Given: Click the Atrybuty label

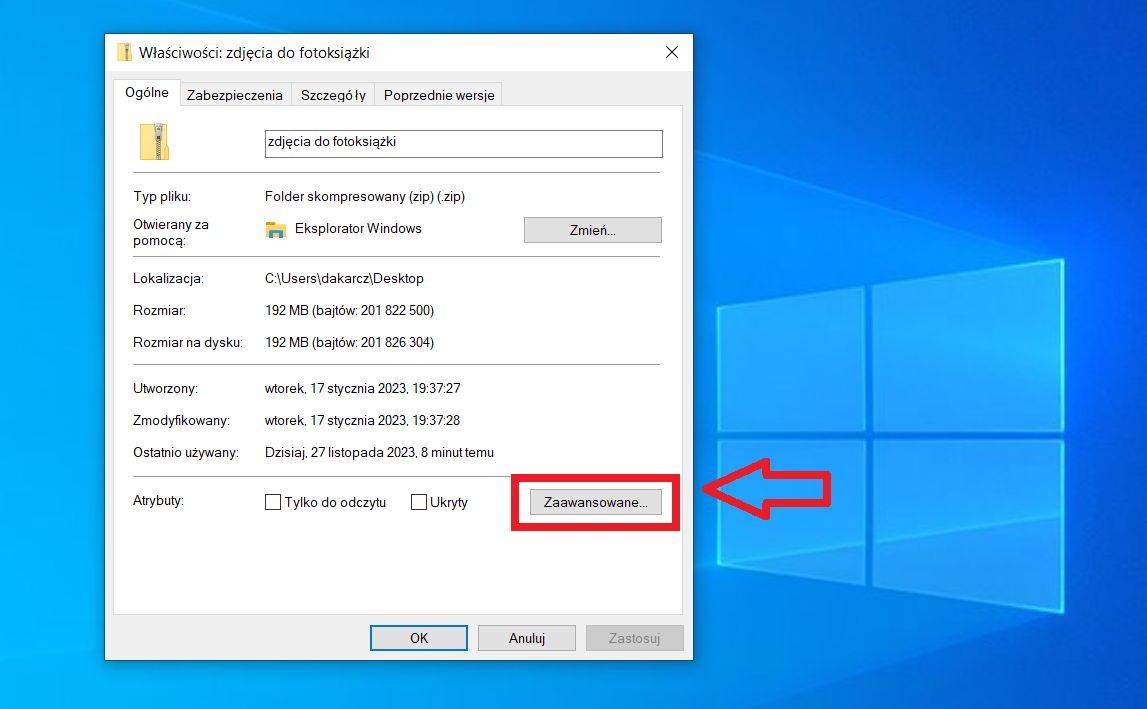Looking at the screenshot, I should (x=159, y=500).
